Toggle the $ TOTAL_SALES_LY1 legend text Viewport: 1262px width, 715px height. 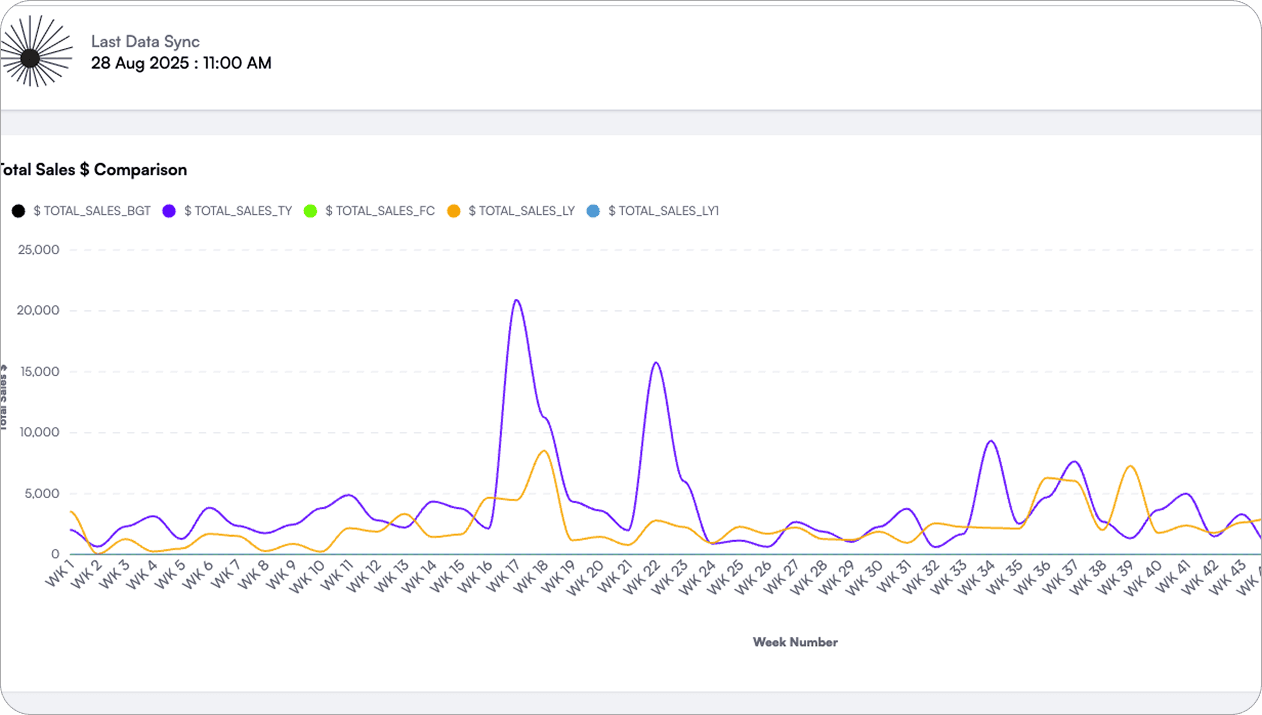[663, 211]
